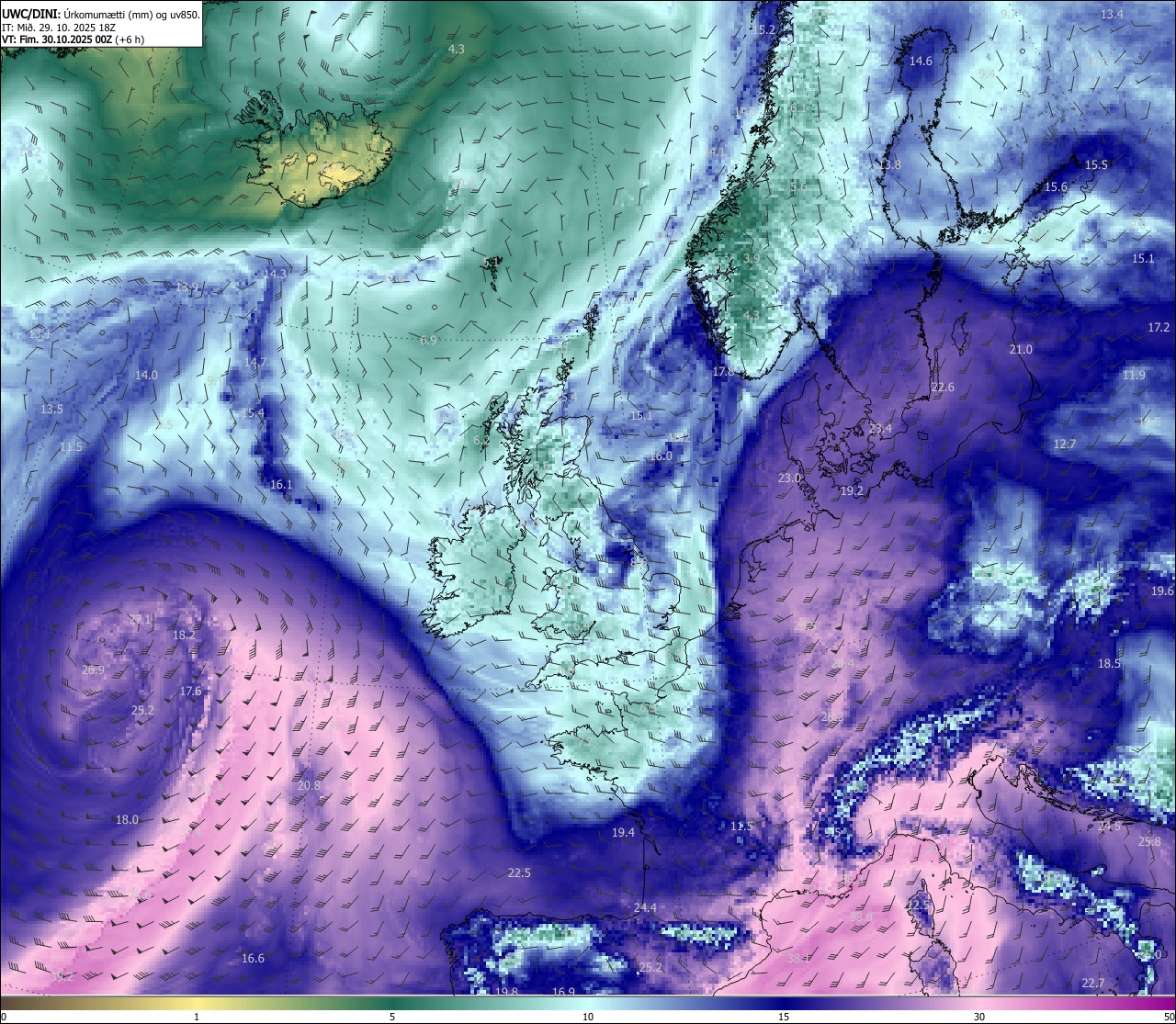This screenshot has height=1024, width=1176.
Task: Click the 16.0 value label
Action: 661,456
